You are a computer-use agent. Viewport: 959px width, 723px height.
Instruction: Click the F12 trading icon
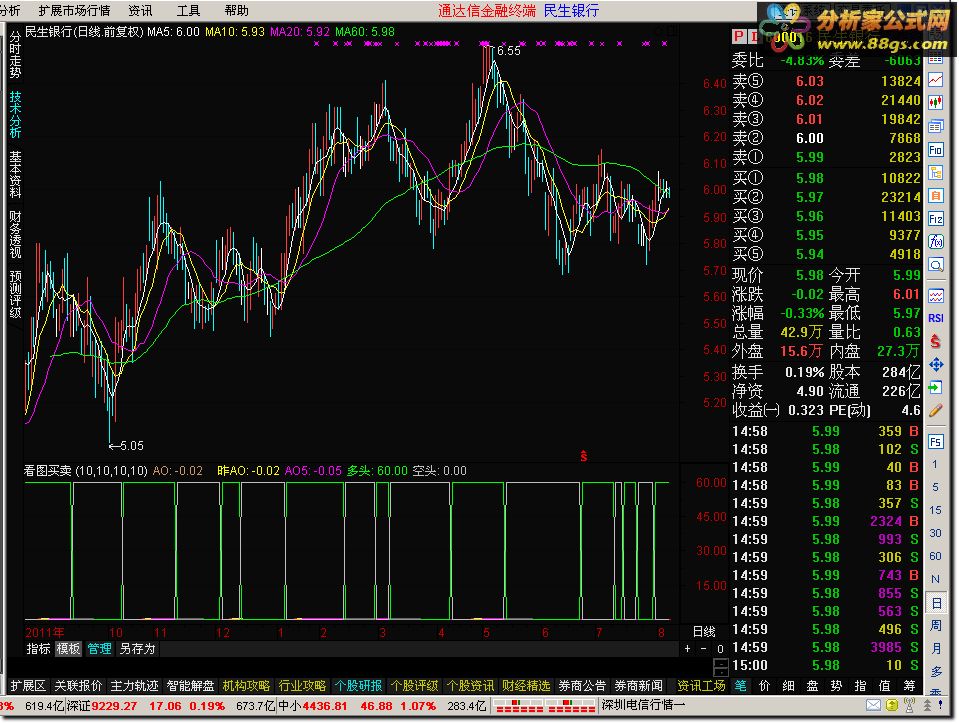point(935,219)
